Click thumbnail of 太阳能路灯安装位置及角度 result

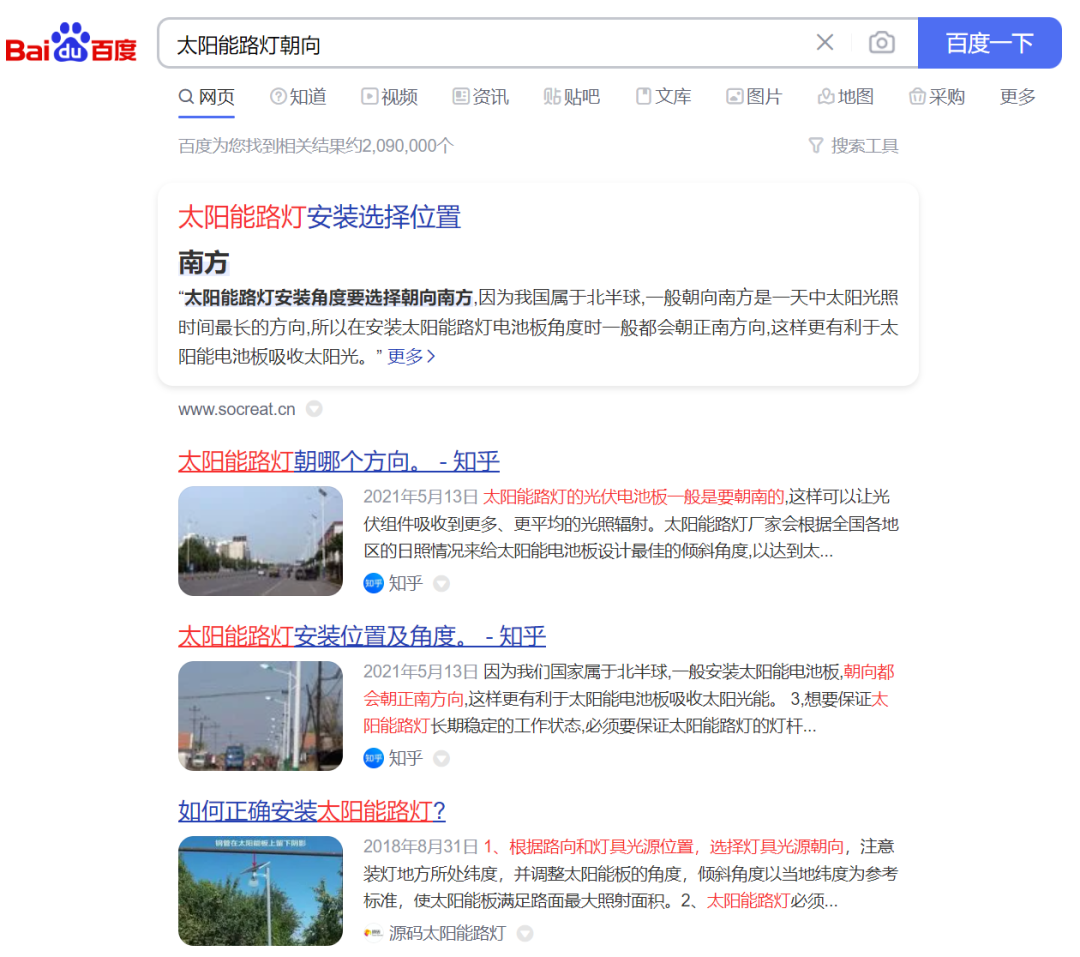[x=260, y=716]
